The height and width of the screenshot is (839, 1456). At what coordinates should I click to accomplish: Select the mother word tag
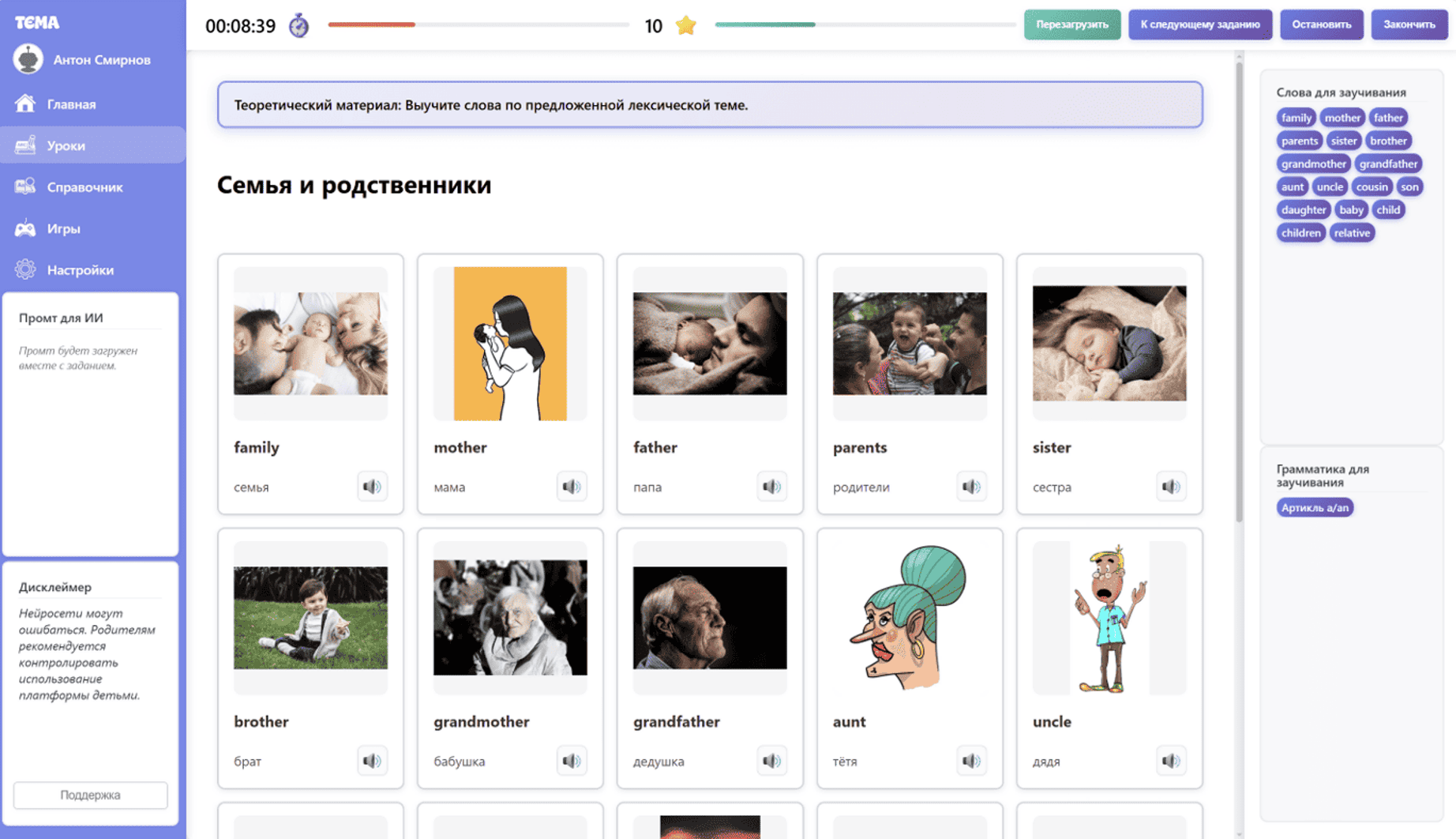[1342, 118]
